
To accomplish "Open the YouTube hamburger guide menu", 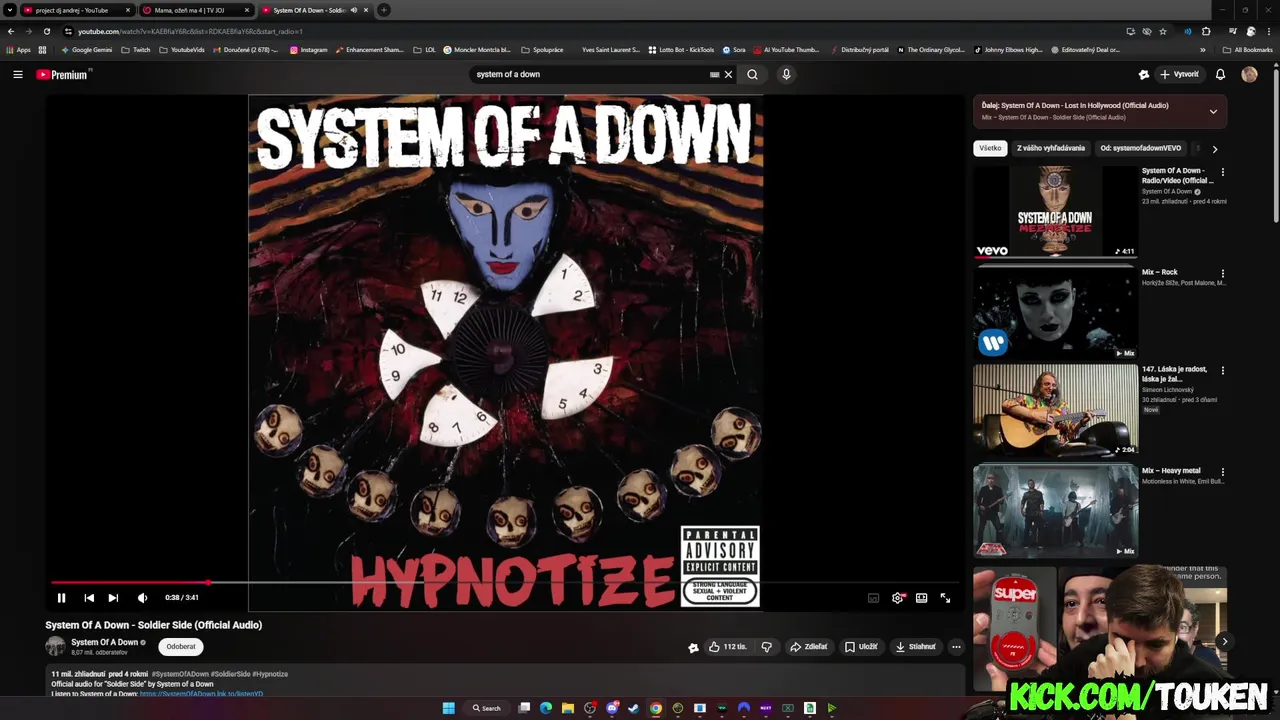I will coord(17,74).
